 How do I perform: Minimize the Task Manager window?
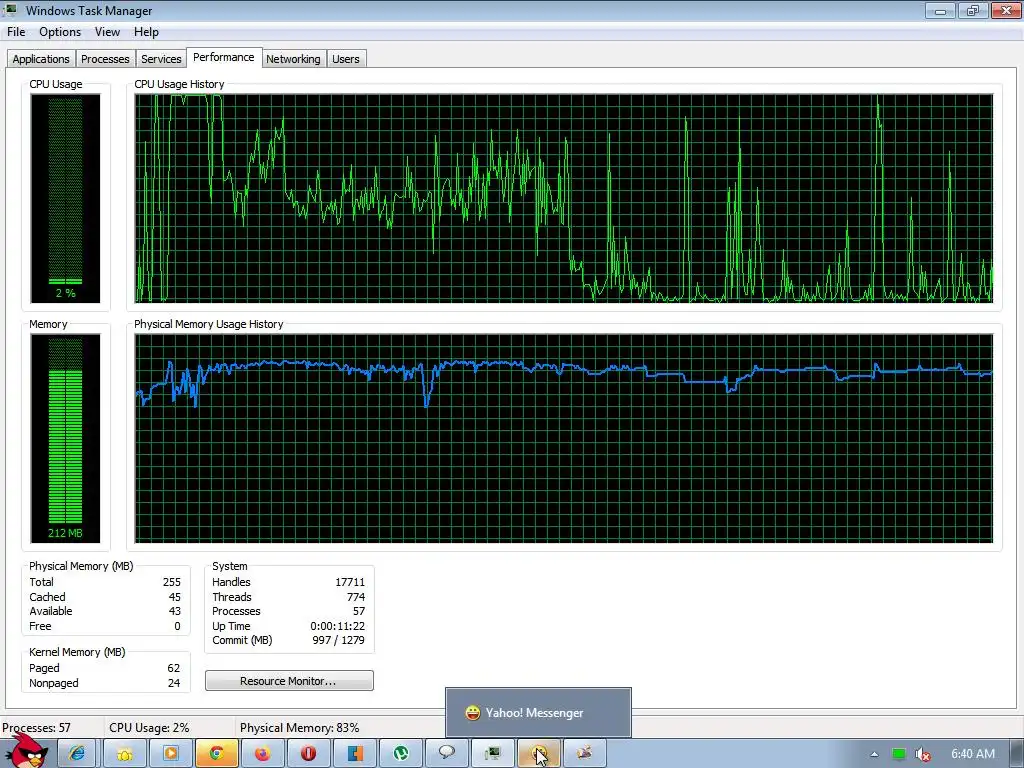(x=940, y=10)
